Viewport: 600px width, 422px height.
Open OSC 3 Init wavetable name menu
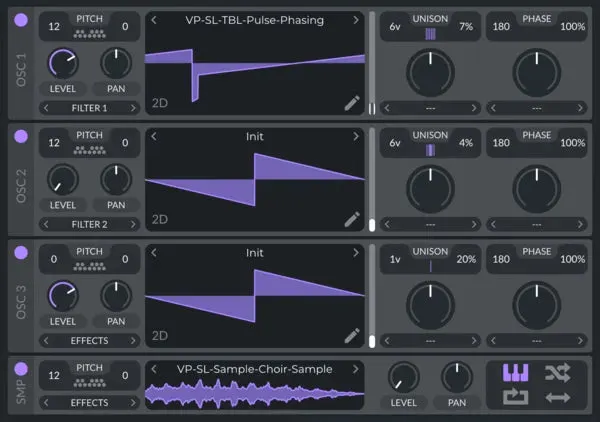[254, 253]
